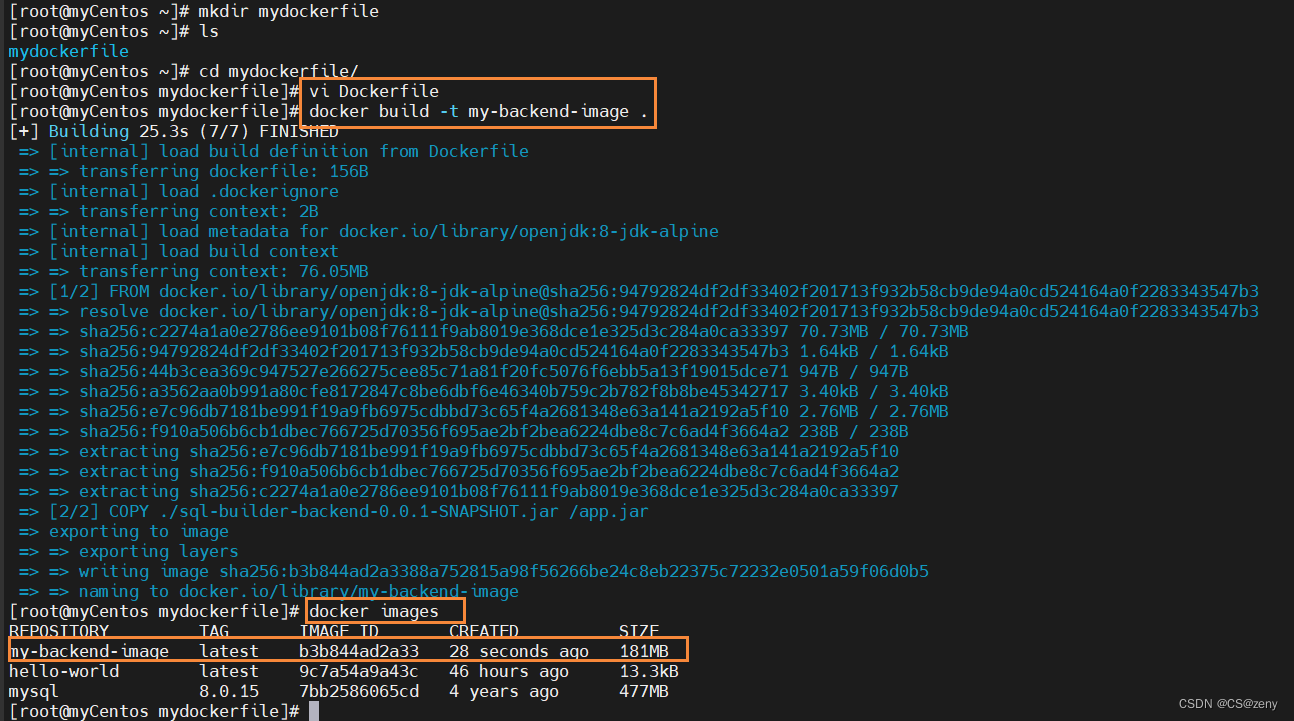Click 'mysql' repository name
Viewport: 1294px width, 721px height.
(x=33, y=691)
